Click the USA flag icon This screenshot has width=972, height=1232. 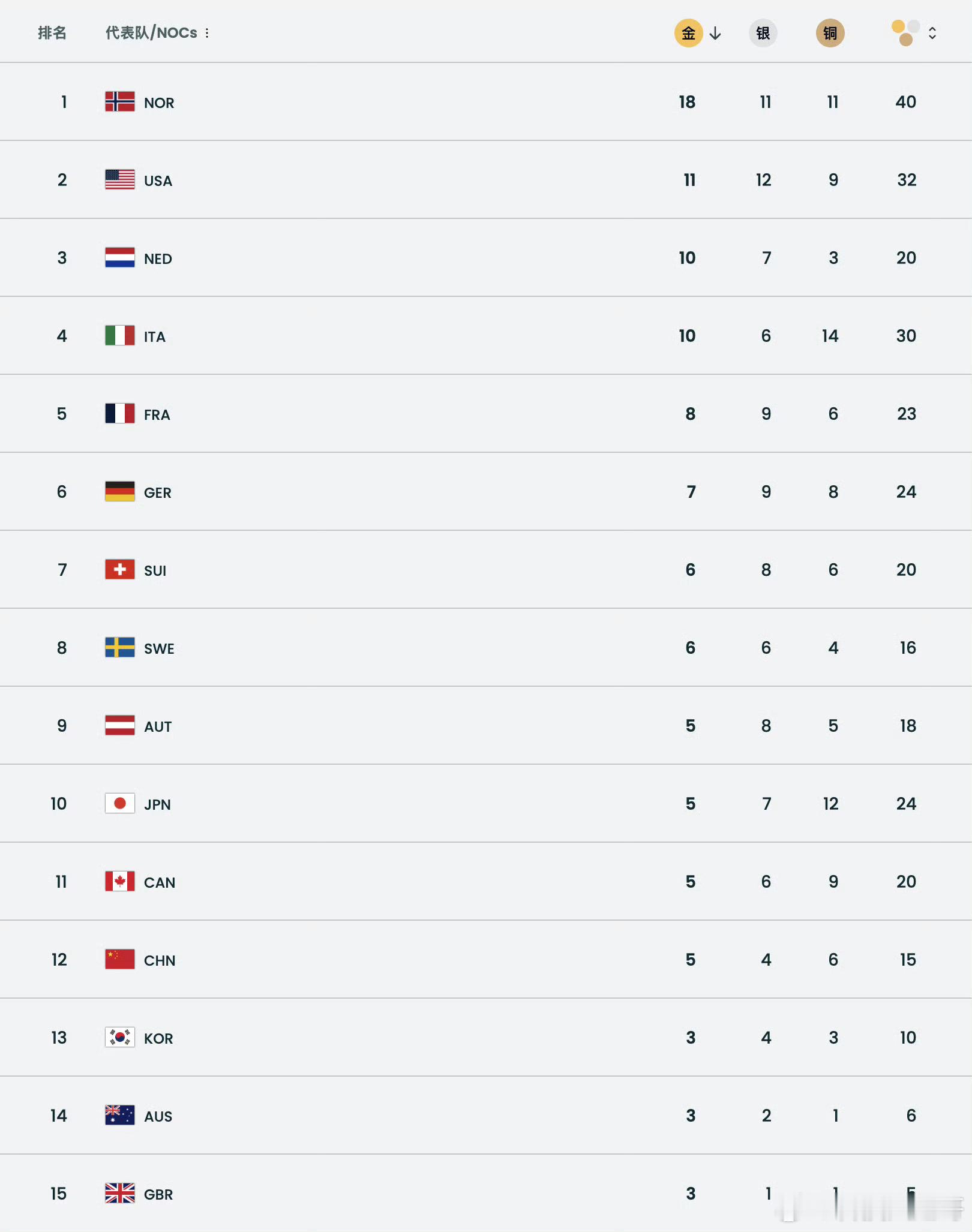pos(120,179)
